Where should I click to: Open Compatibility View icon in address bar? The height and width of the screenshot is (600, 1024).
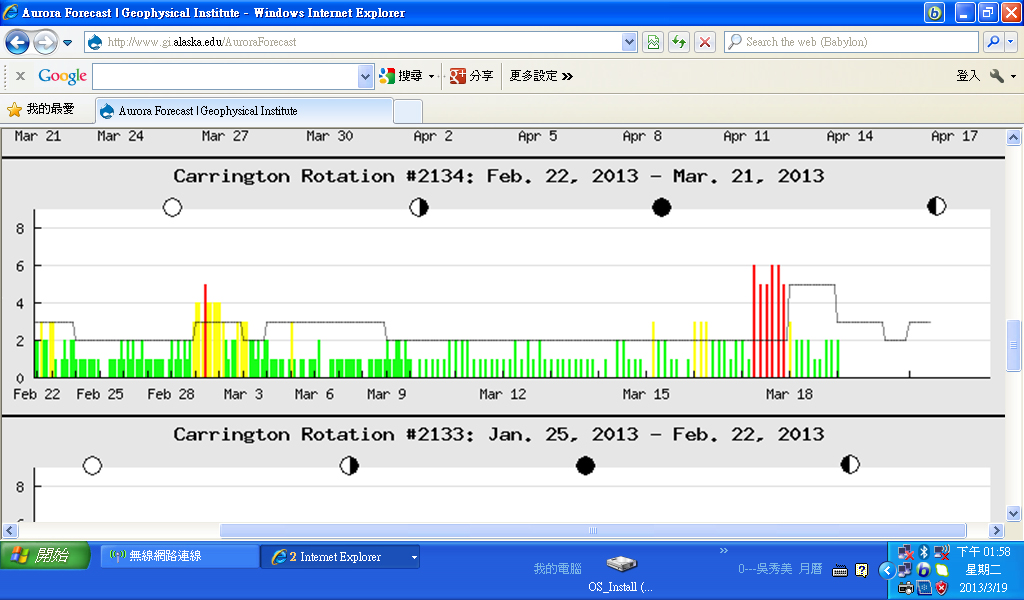coord(653,42)
